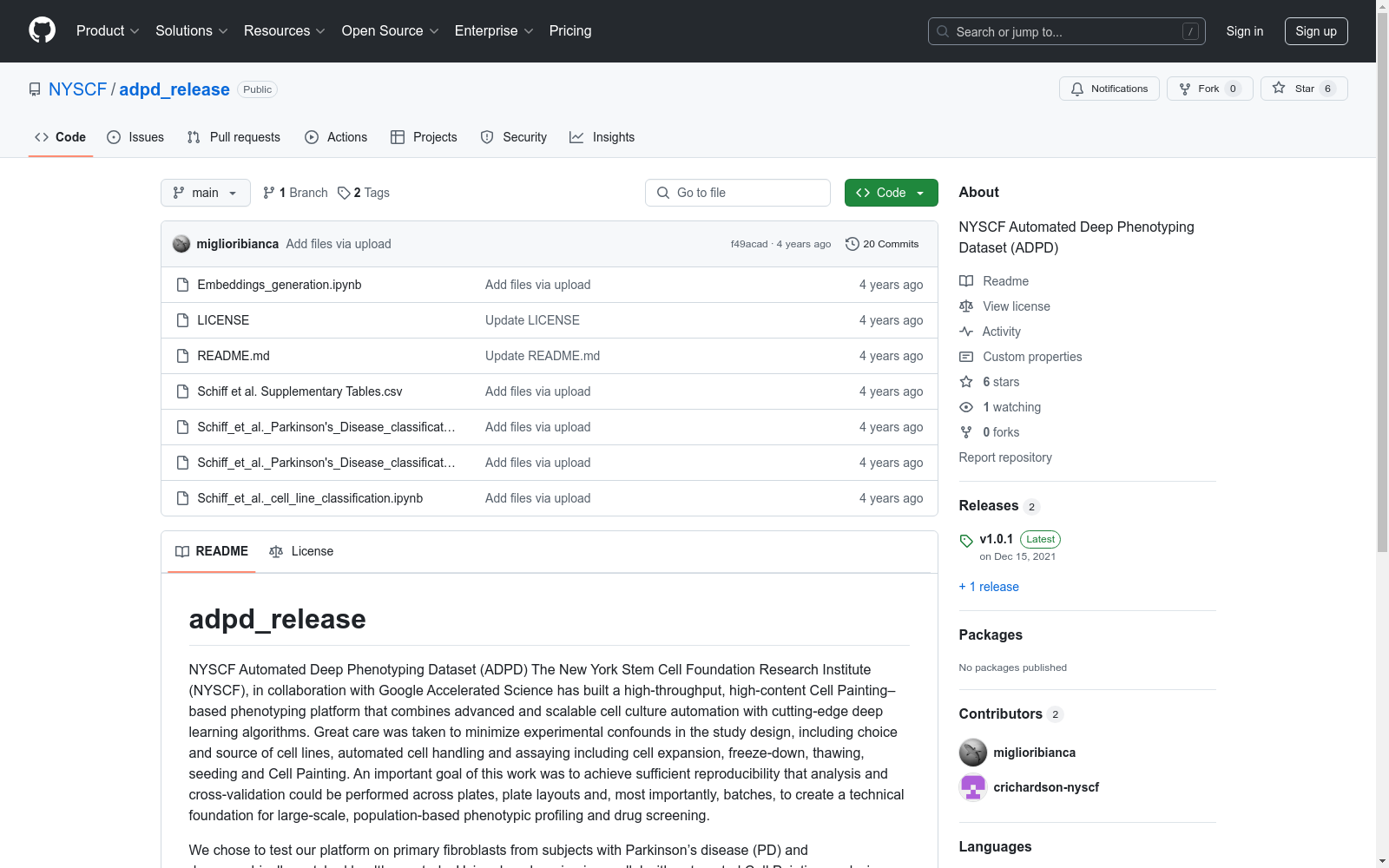Image resolution: width=1389 pixels, height=868 pixels.
Task: Select the README tab
Action: click(212, 551)
